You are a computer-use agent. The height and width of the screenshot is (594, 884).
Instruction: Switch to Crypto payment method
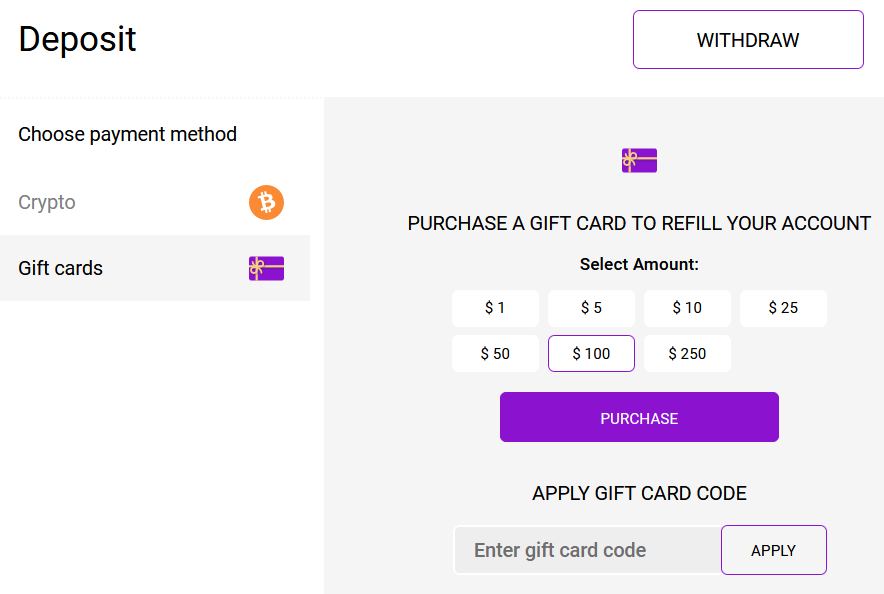(x=47, y=203)
